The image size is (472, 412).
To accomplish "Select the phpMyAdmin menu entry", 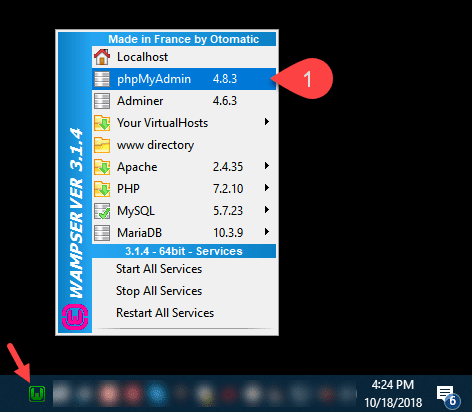I will (x=184, y=79).
